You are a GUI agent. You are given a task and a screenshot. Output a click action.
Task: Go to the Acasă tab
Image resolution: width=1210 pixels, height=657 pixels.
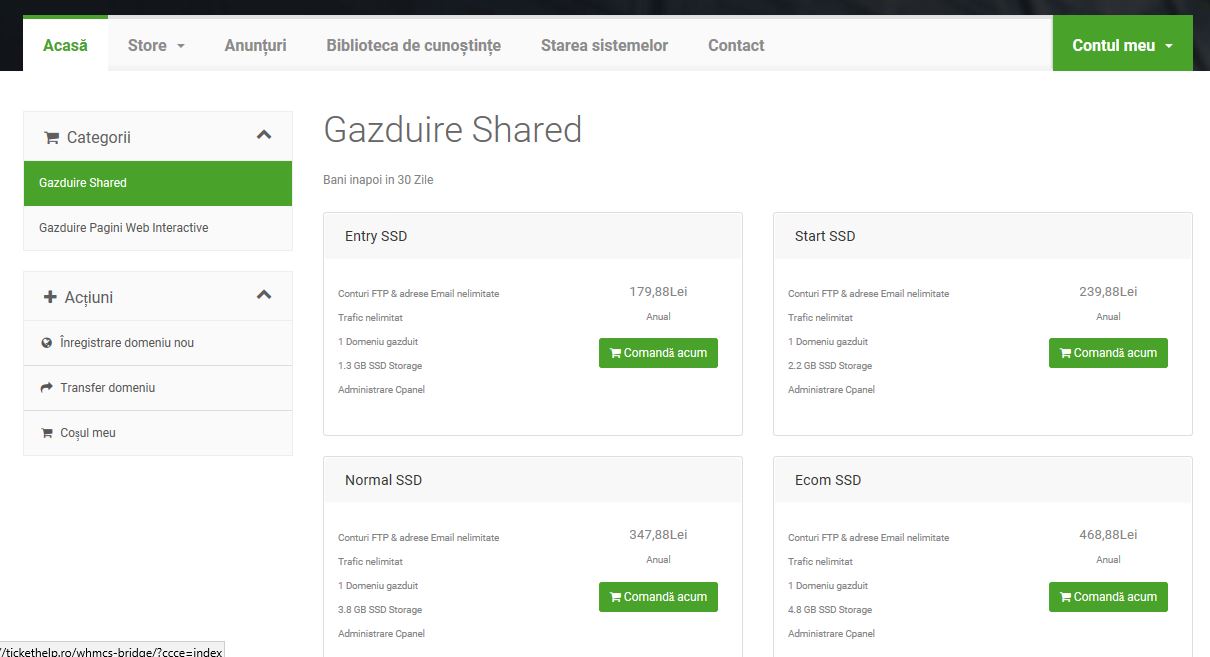click(x=65, y=45)
